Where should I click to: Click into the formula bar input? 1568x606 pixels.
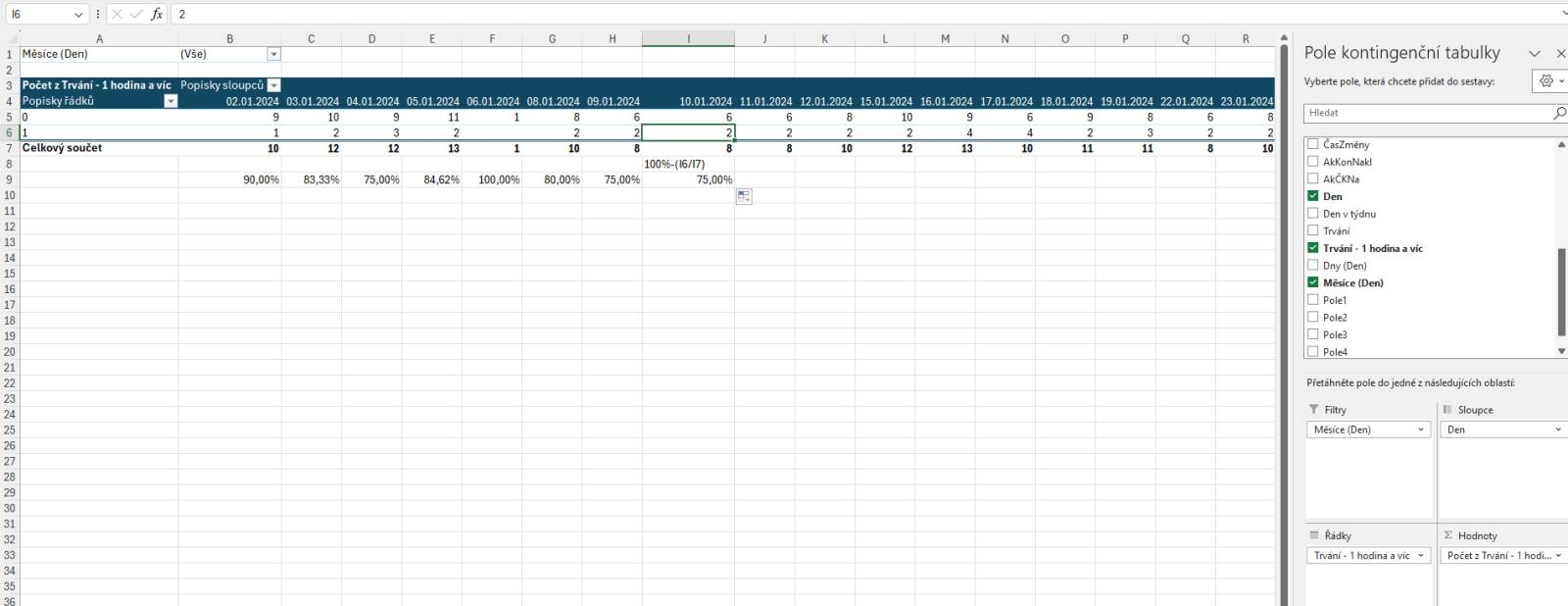coord(862,15)
